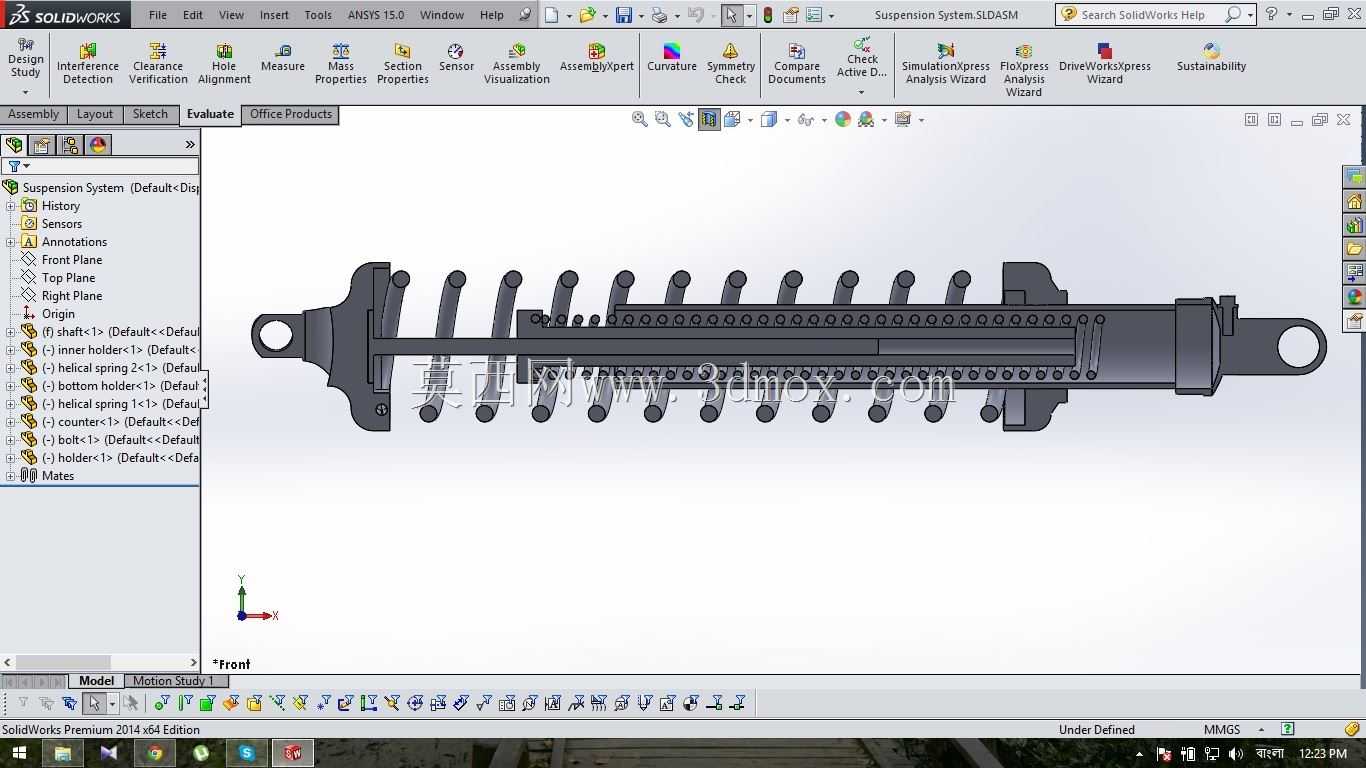Screen dimensions: 1366x768
Task: Run the Hole Alignment check
Action: click(x=224, y=64)
